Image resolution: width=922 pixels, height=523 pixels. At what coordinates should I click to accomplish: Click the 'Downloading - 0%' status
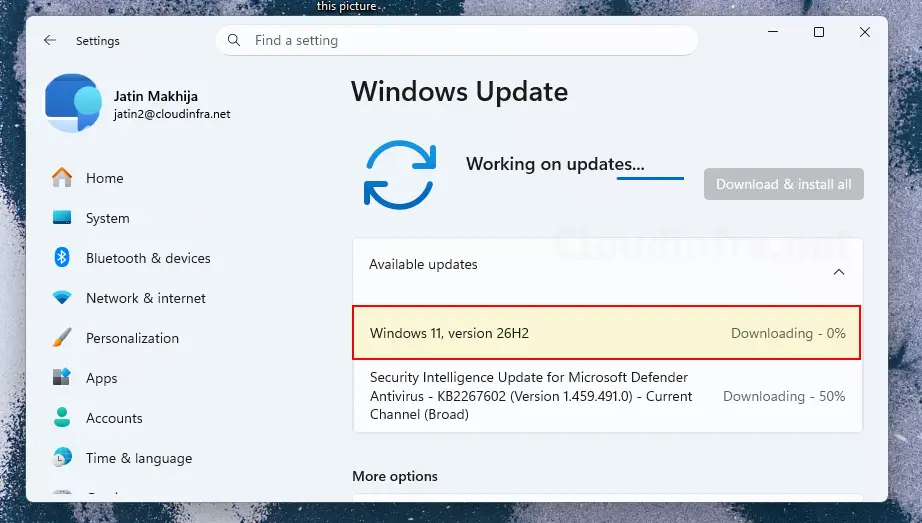click(x=788, y=333)
